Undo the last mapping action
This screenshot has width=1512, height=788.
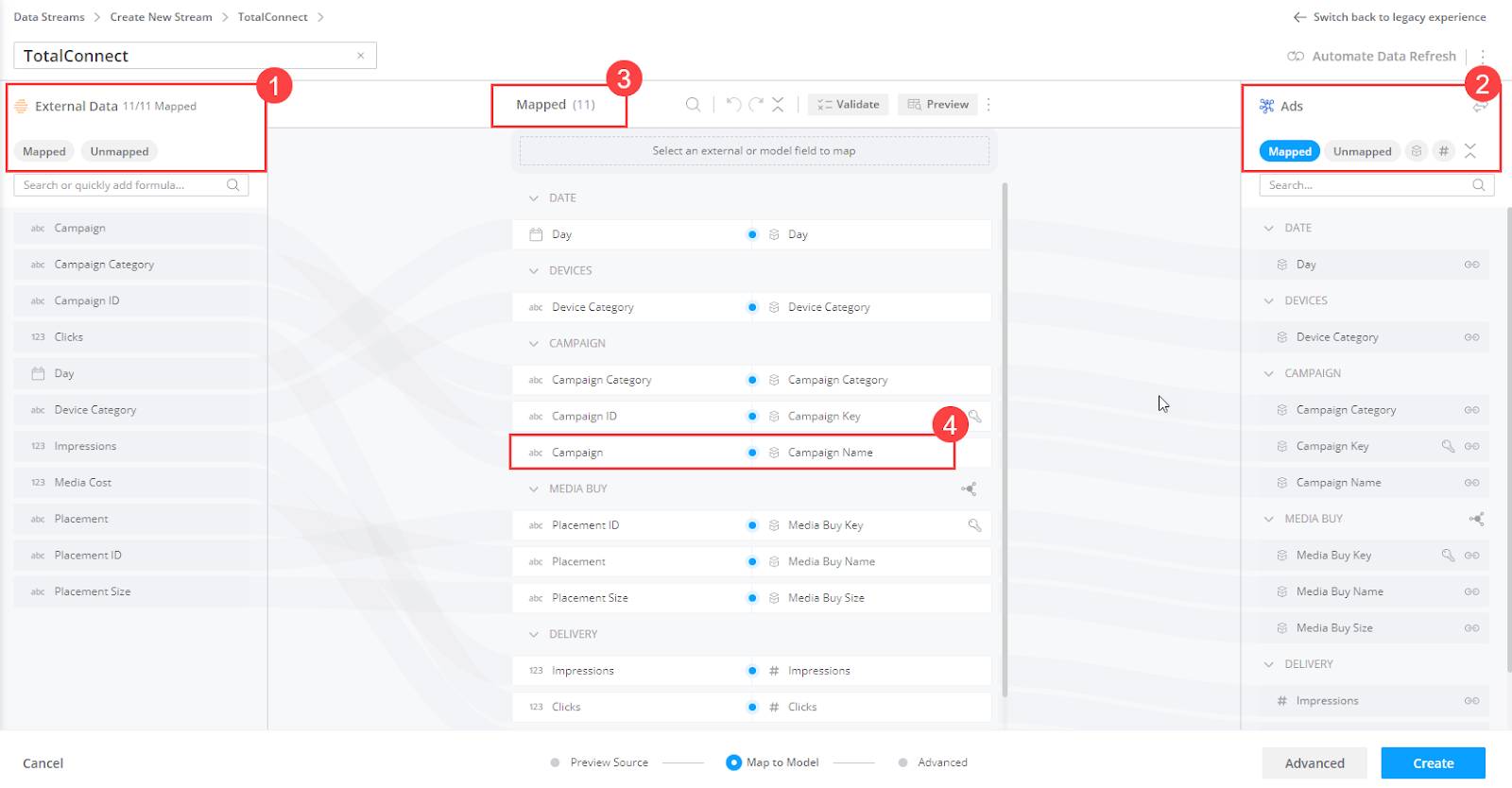coord(733,104)
